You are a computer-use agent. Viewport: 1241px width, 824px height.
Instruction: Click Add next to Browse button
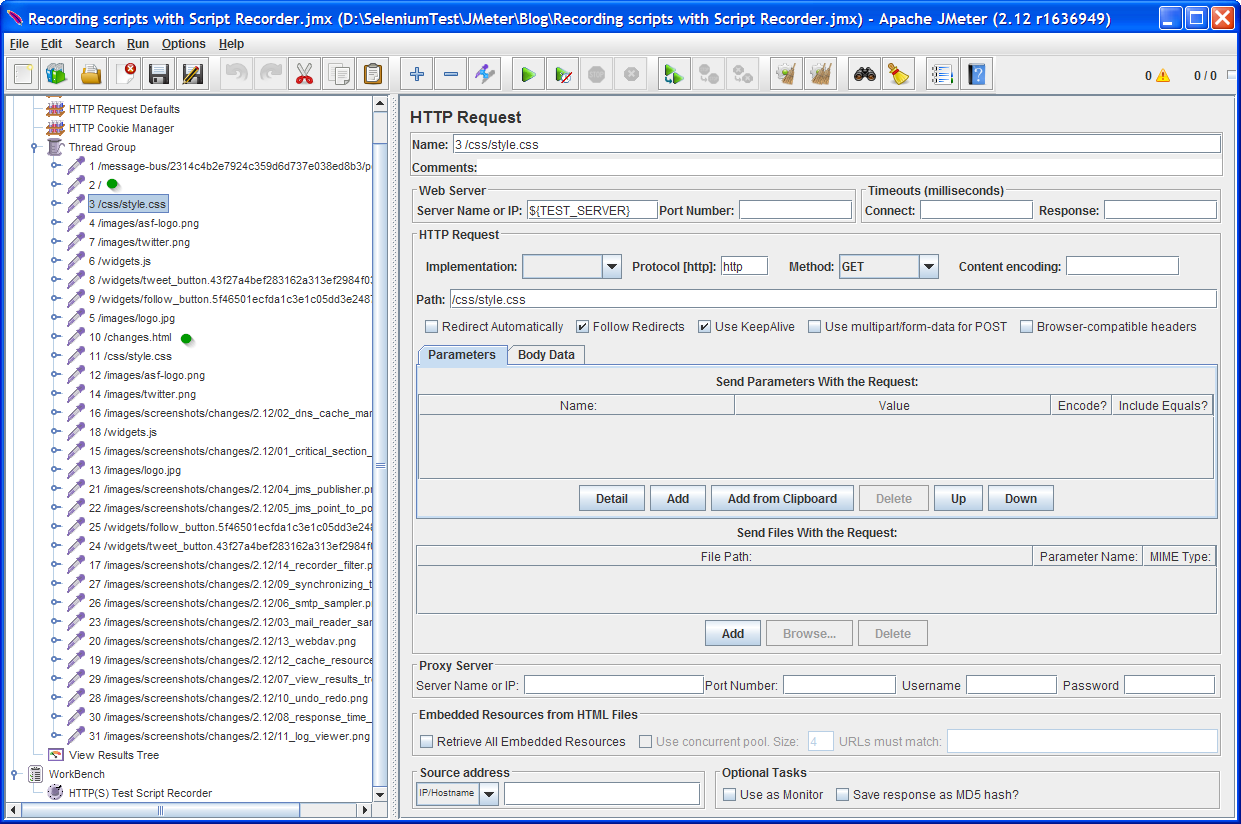(733, 633)
